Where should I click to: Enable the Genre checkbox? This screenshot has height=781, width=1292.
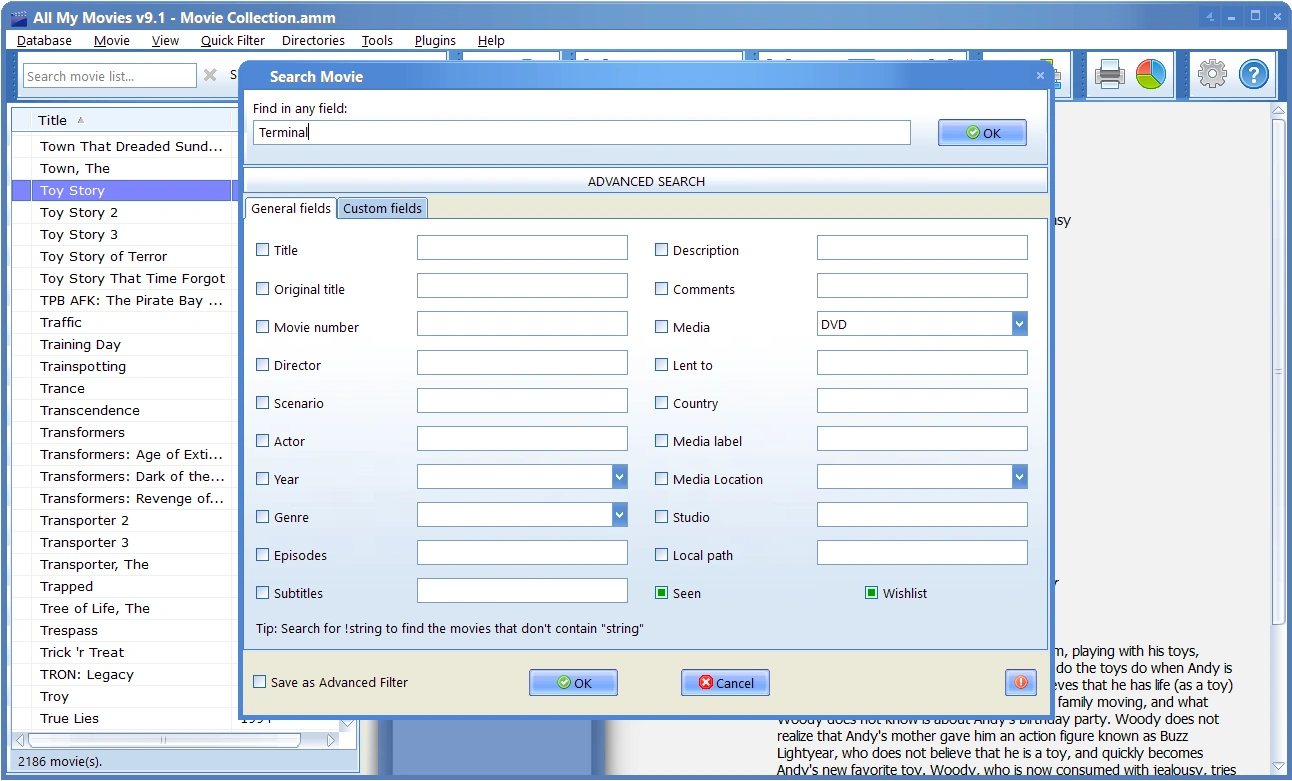(262, 517)
